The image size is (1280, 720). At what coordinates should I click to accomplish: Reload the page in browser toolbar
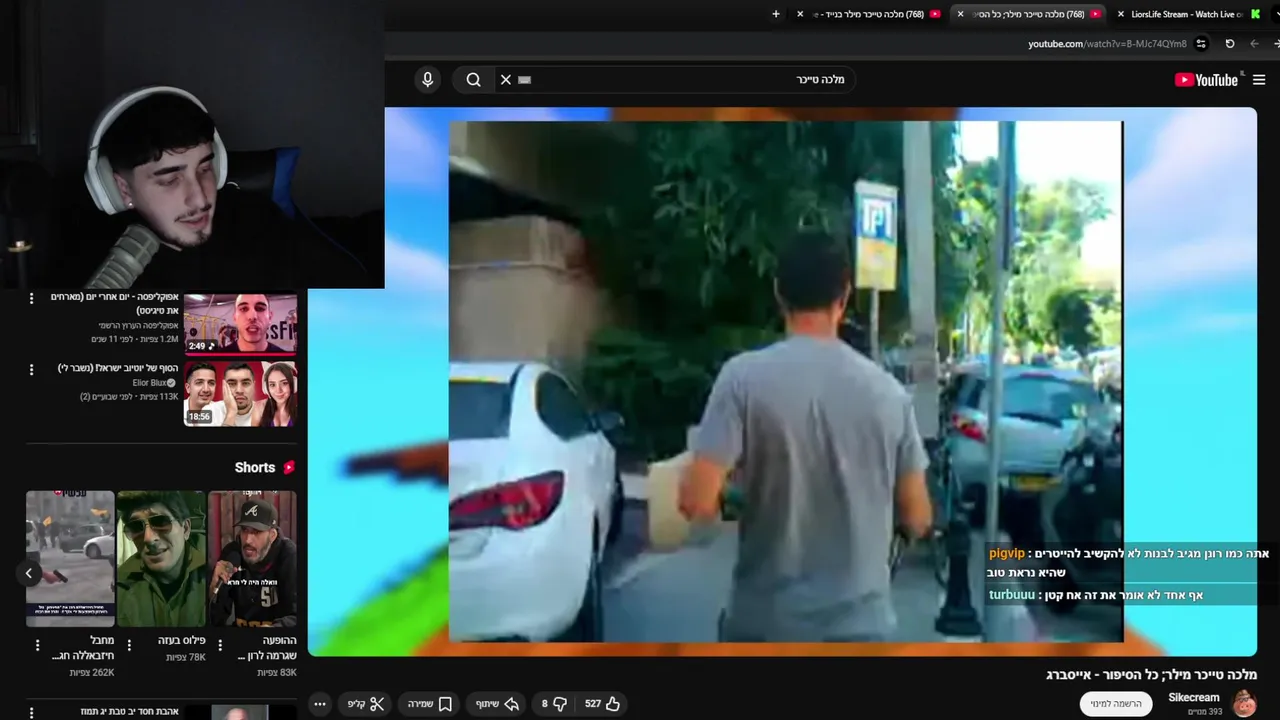pyautogui.click(x=1230, y=44)
